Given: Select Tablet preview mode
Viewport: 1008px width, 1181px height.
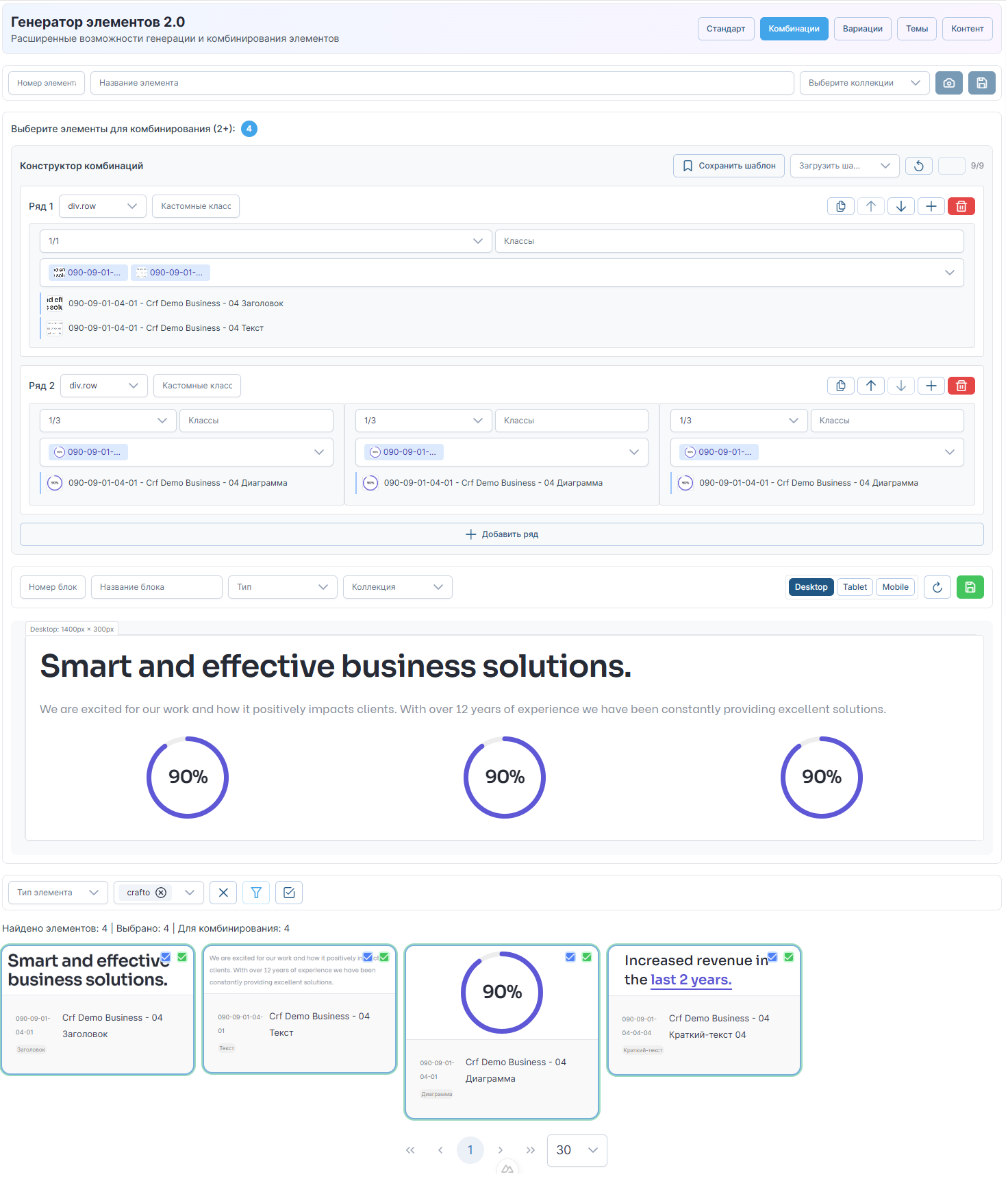Looking at the screenshot, I should pos(855,587).
